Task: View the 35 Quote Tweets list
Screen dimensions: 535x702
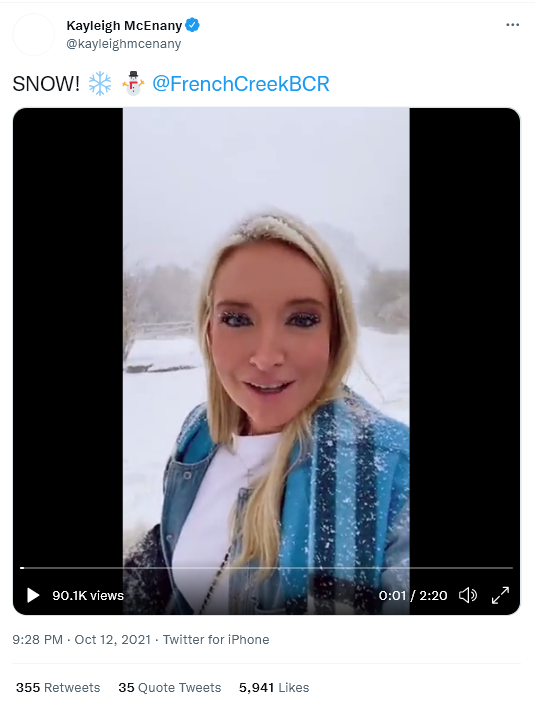Action: [170, 687]
